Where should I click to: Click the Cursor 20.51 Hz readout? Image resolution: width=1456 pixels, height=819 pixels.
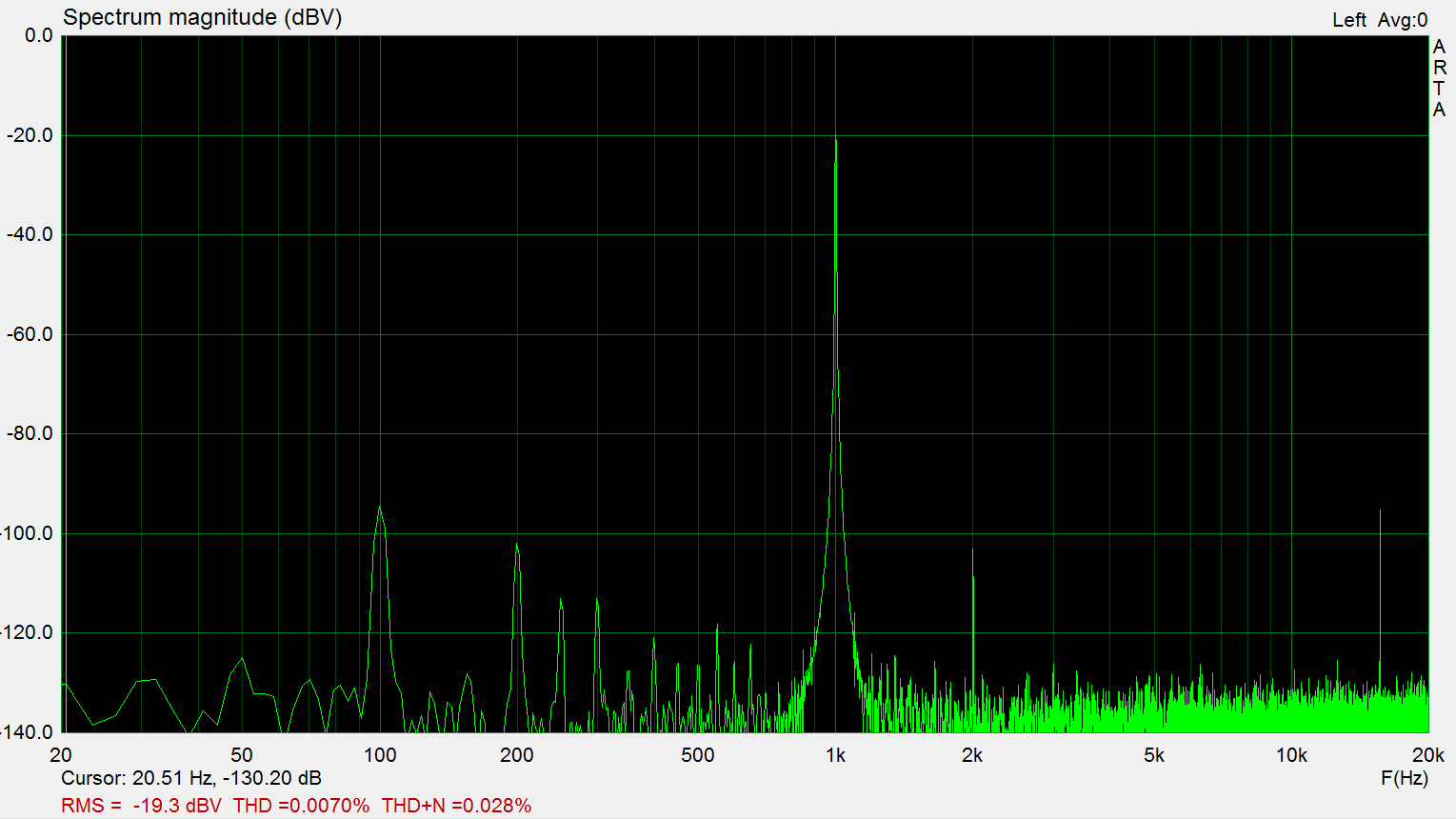(x=191, y=778)
